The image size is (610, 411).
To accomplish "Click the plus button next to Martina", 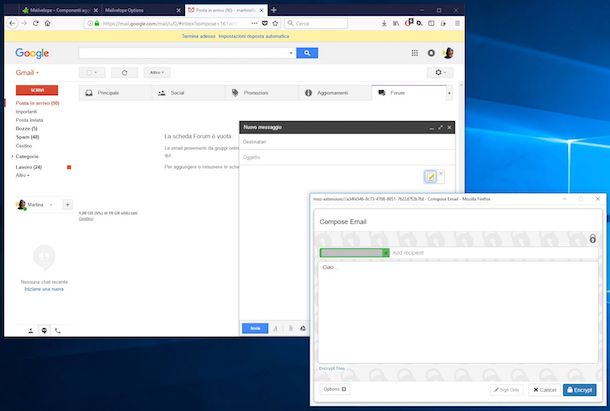I will [67, 205].
